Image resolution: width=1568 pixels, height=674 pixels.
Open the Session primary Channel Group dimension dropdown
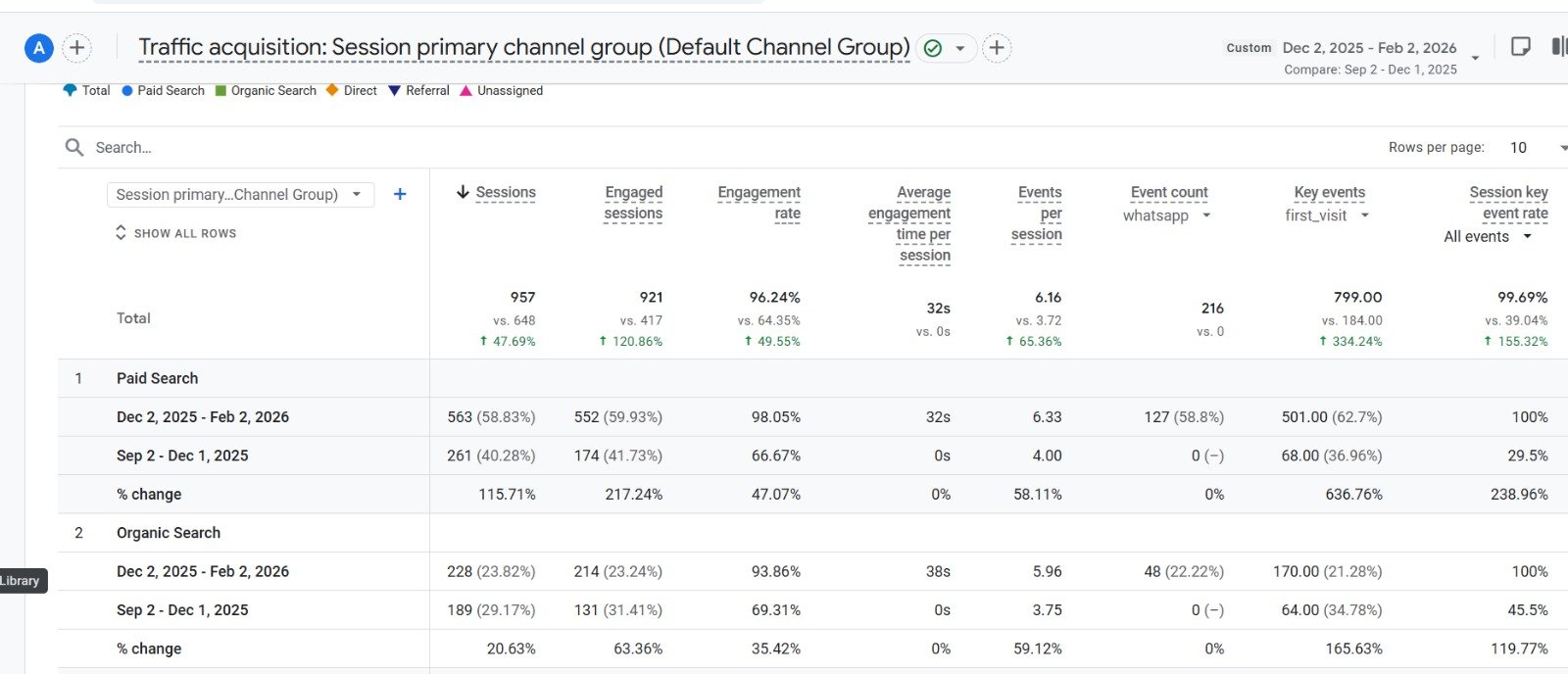(239, 194)
